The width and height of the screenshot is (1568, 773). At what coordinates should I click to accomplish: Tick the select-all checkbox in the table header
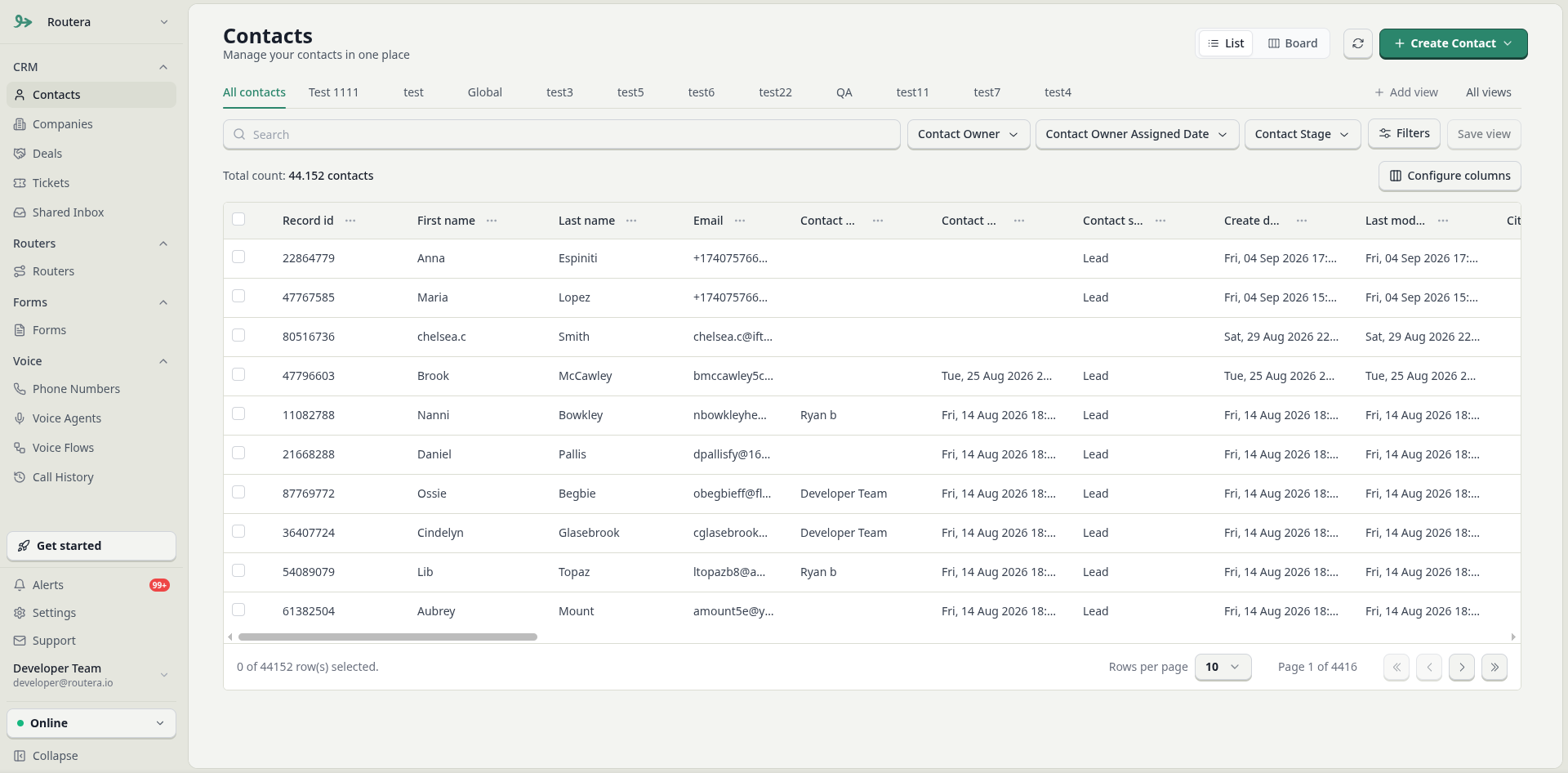(238, 219)
